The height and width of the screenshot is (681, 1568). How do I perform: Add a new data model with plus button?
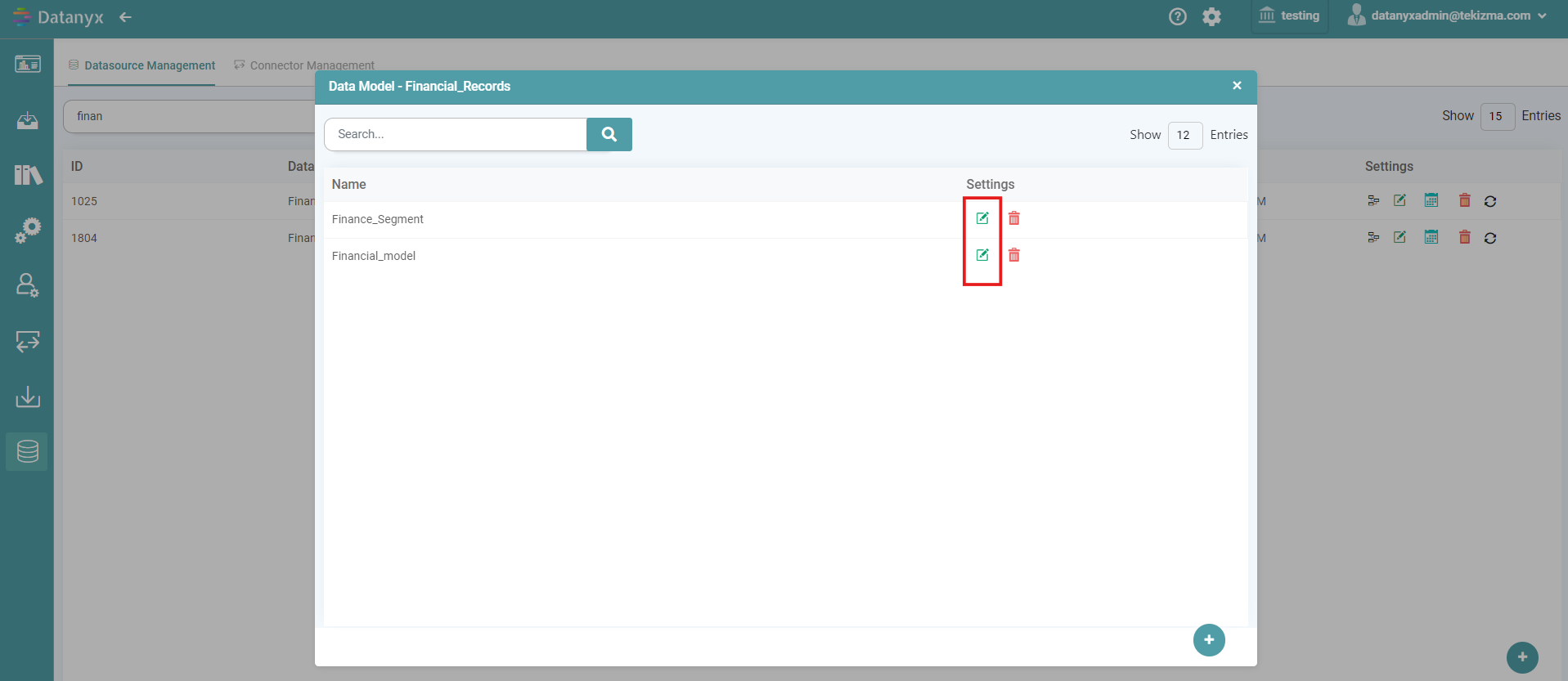point(1209,640)
